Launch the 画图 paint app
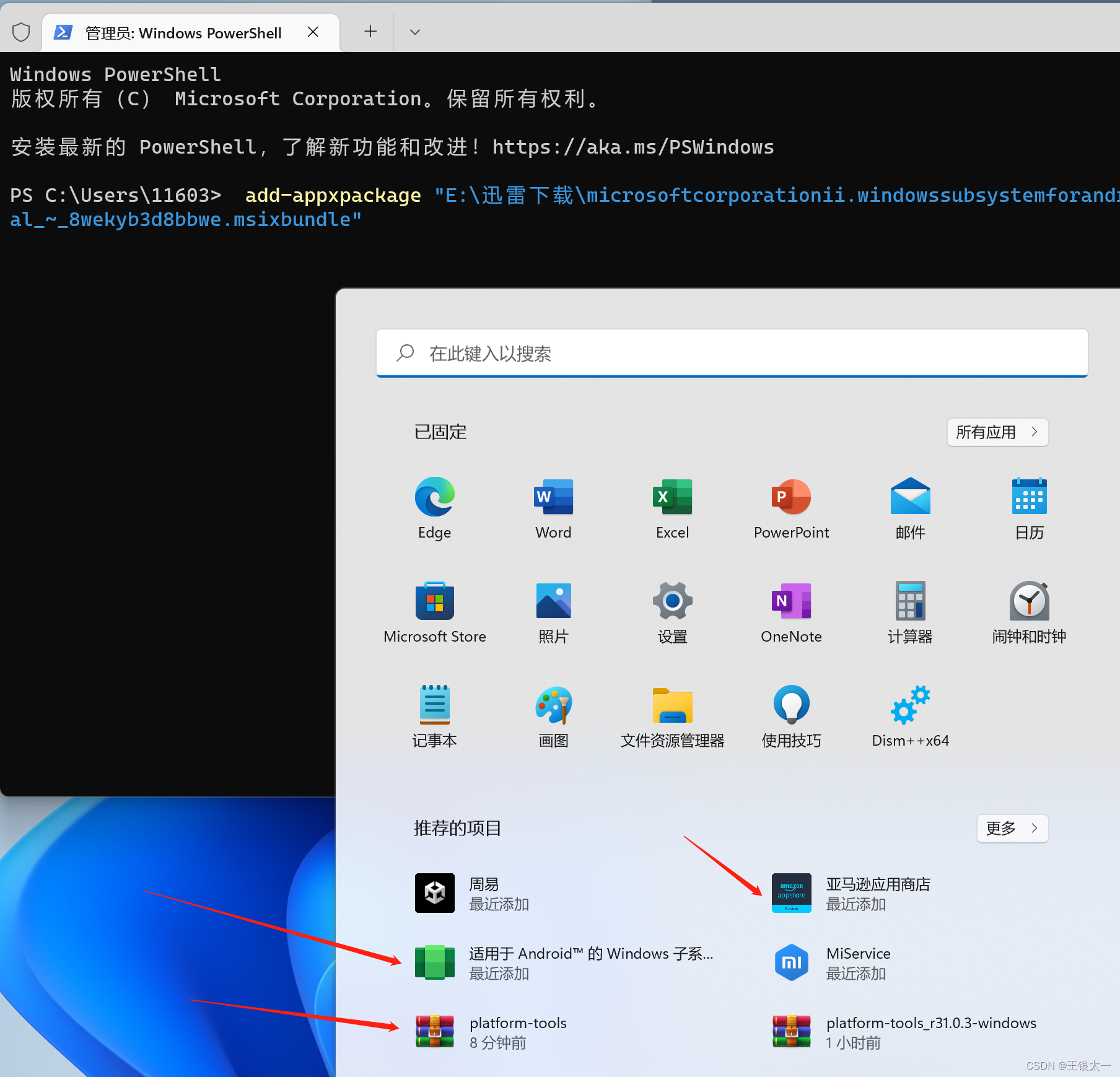The width and height of the screenshot is (1120, 1077). [x=553, y=716]
